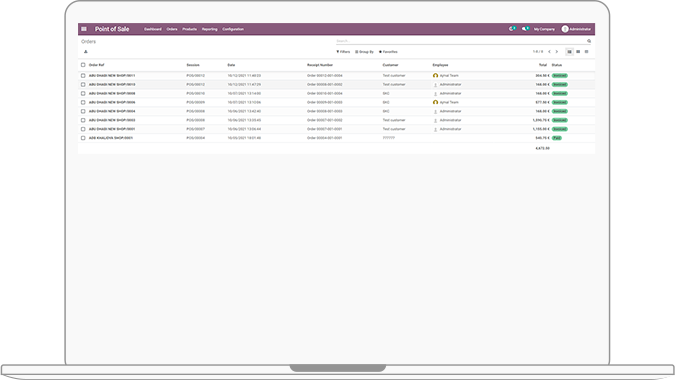Sort by the Receipt Number column header
This screenshot has height=380, width=675.
point(320,65)
